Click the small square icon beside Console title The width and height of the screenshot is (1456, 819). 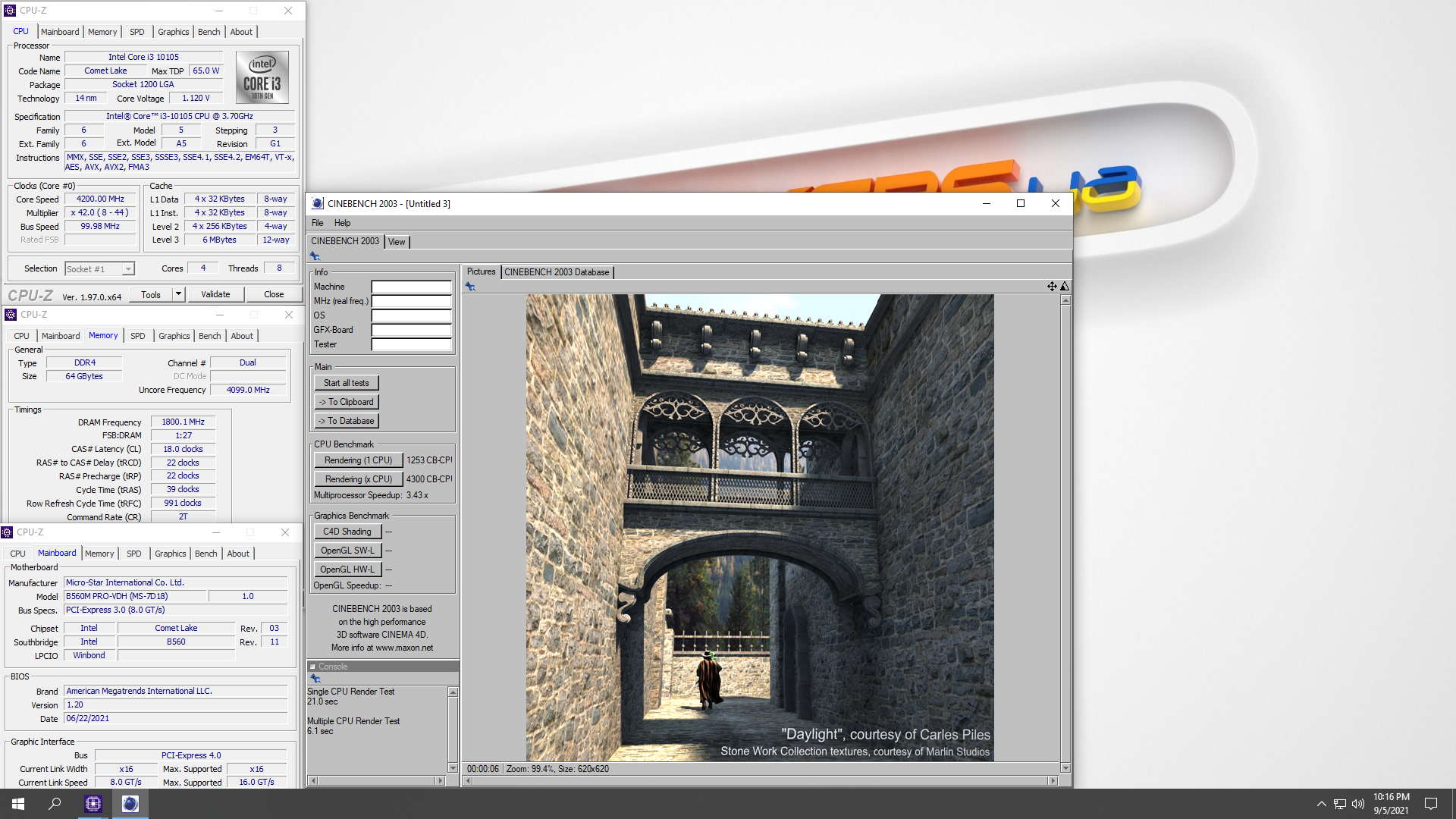tap(312, 667)
